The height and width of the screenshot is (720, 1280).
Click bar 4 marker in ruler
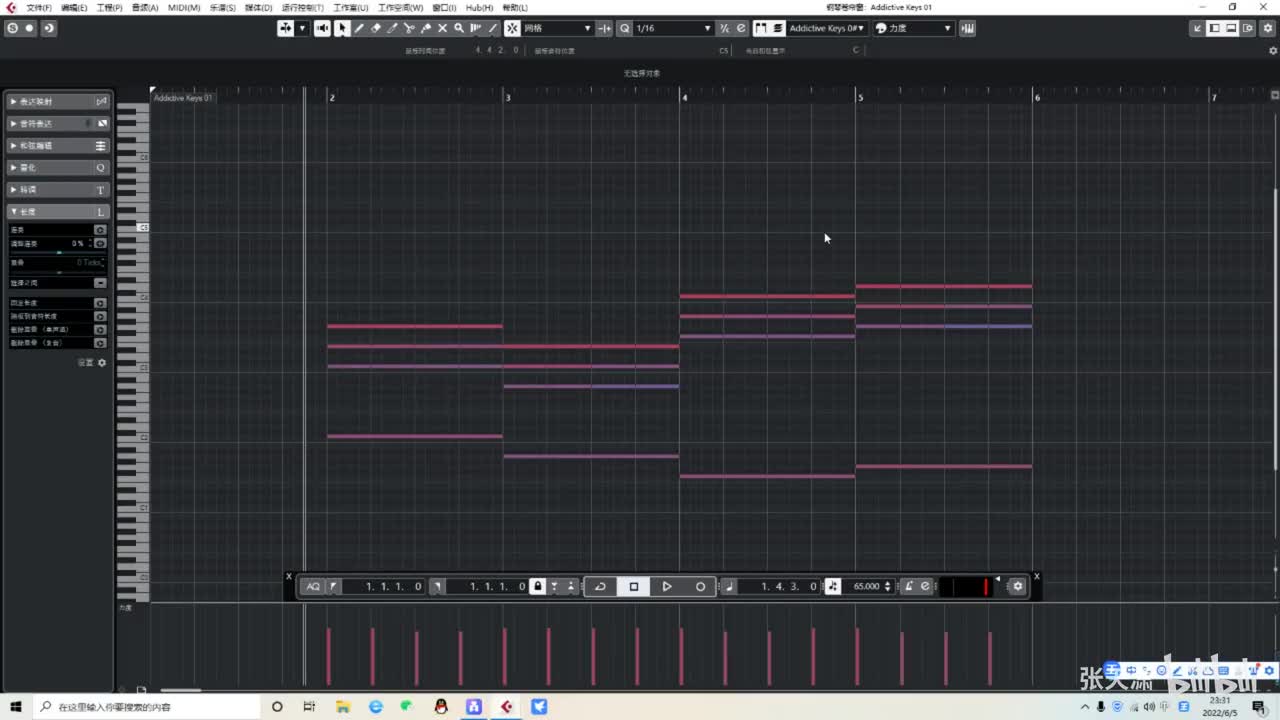[684, 97]
